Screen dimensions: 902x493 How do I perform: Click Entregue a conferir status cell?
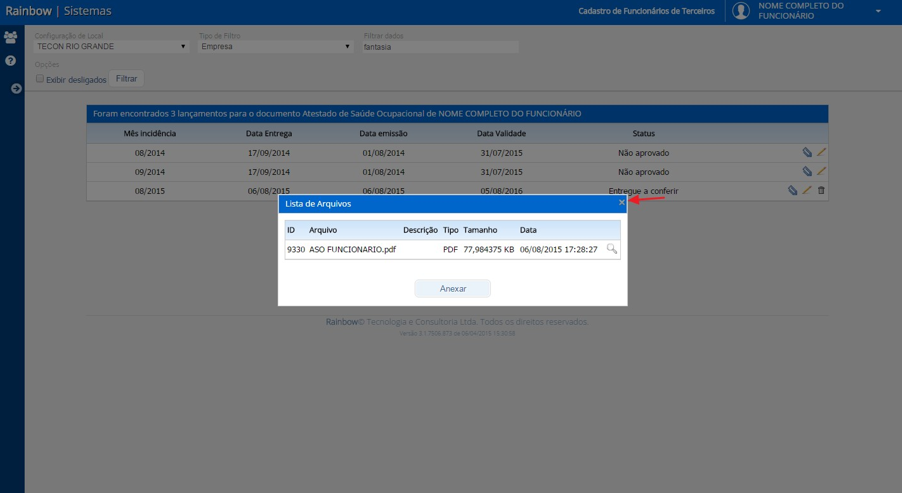coord(643,191)
